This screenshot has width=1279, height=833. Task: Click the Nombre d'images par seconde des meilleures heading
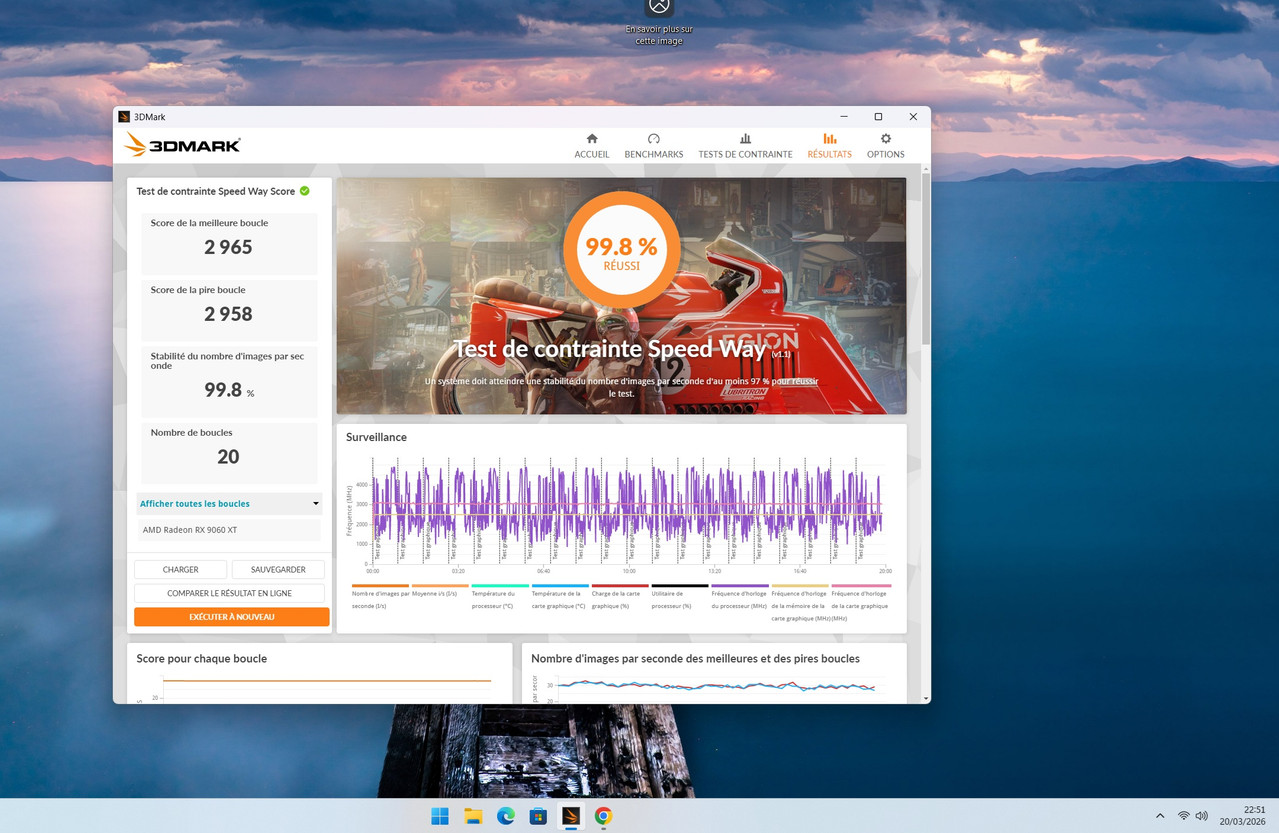[695, 659]
